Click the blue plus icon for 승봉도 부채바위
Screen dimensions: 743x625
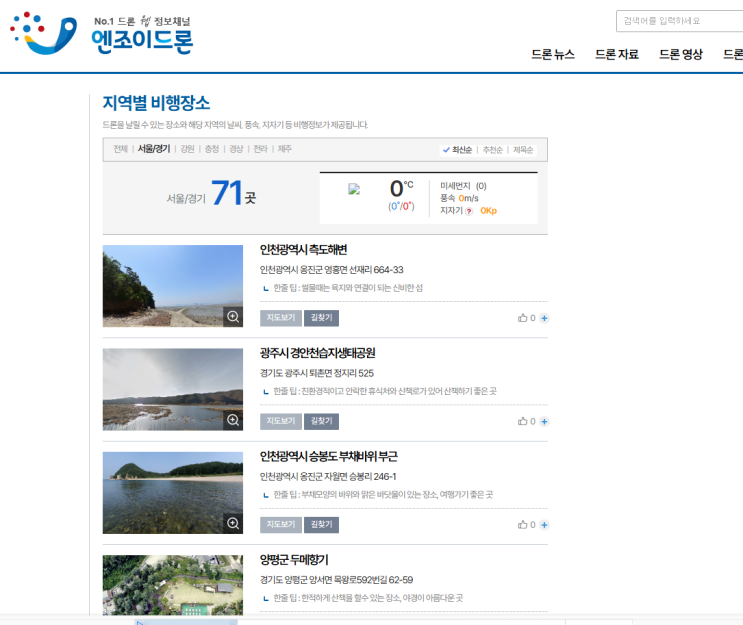pyautogui.click(x=544, y=525)
